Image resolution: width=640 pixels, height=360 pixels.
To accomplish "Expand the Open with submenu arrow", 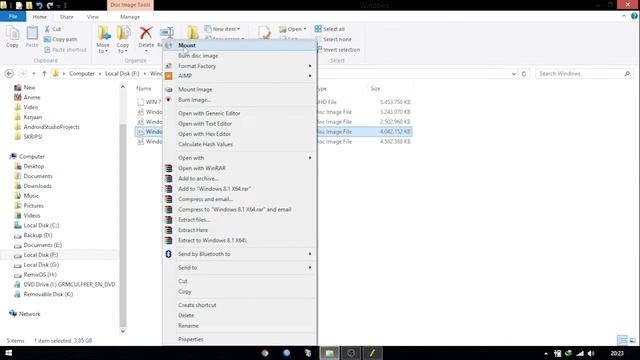I will click(x=310, y=158).
